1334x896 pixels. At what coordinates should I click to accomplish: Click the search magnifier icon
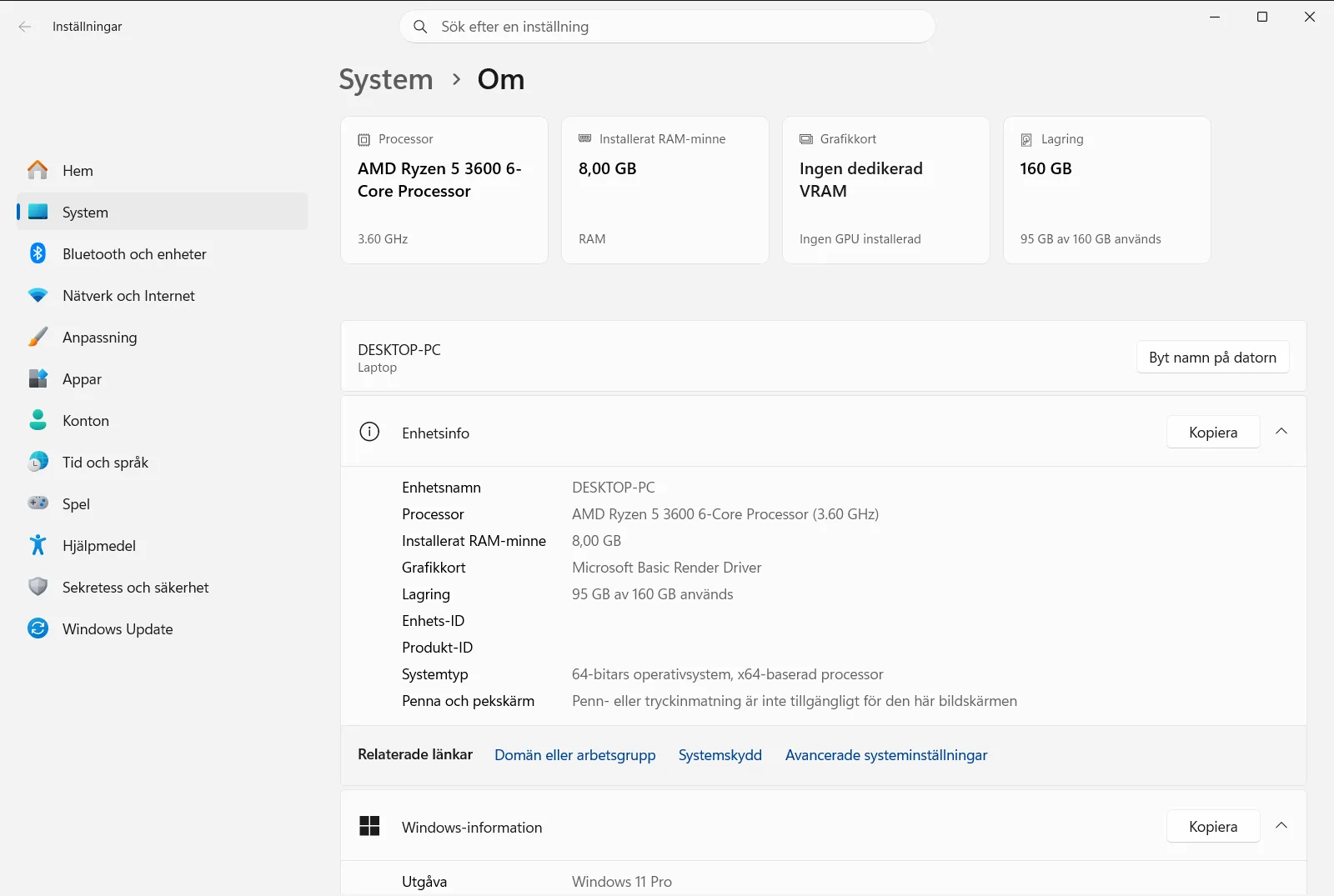[x=420, y=27]
